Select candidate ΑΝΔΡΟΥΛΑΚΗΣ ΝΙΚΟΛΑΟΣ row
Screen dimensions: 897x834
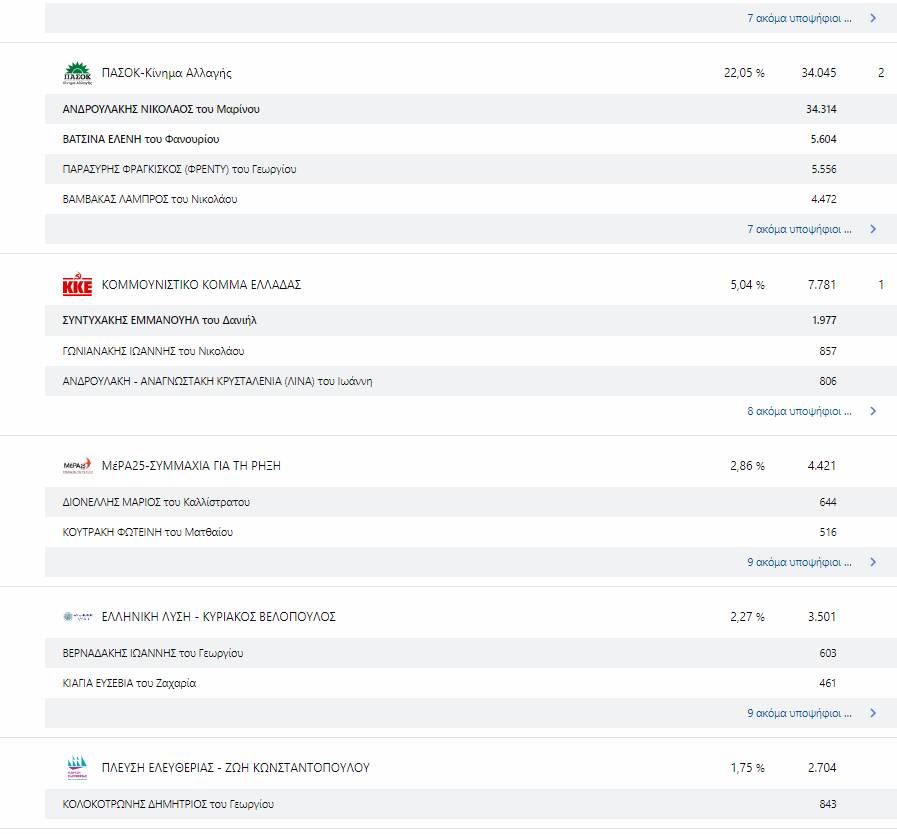[x=471, y=109]
